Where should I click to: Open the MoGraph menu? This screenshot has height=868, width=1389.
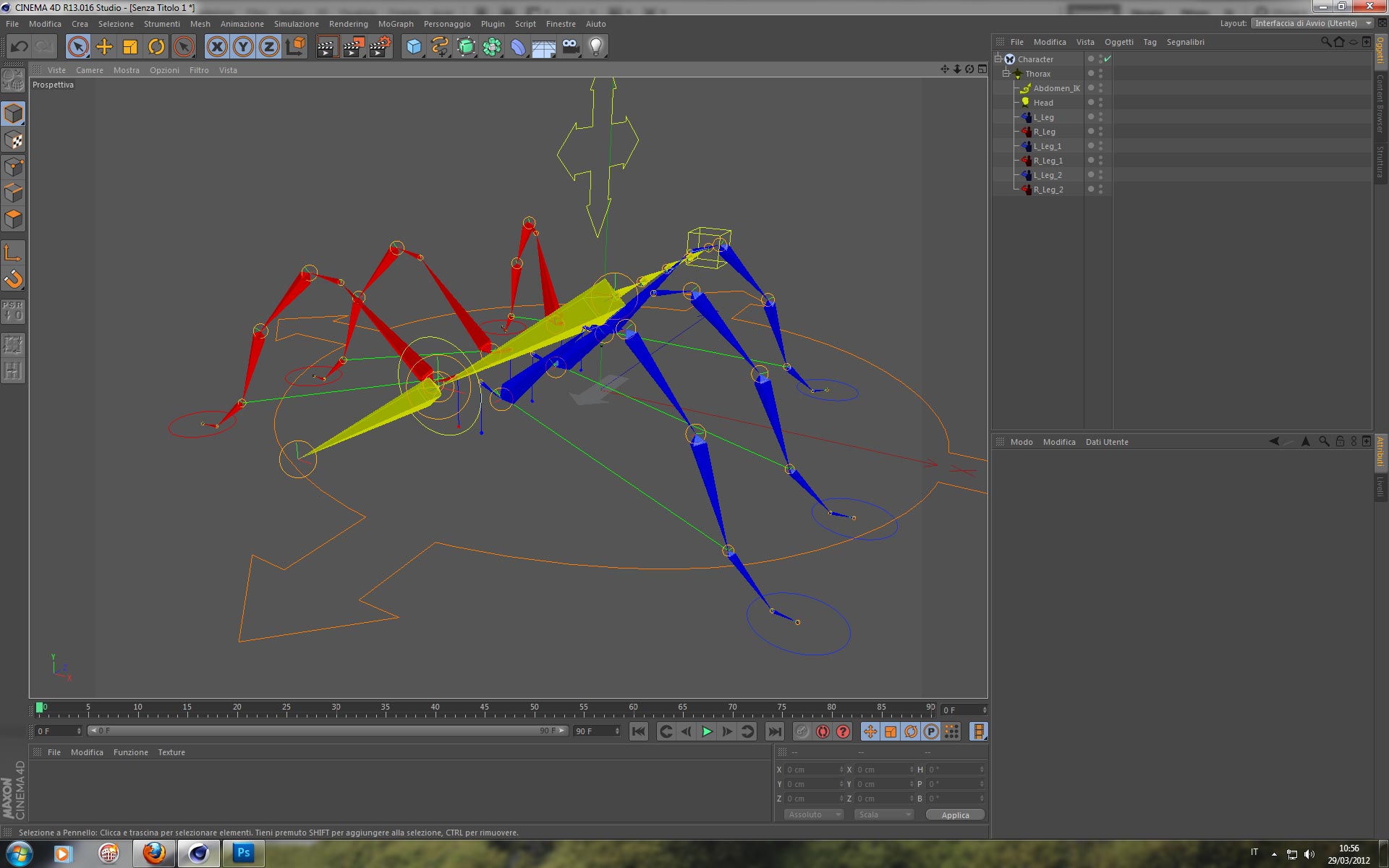(396, 24)
